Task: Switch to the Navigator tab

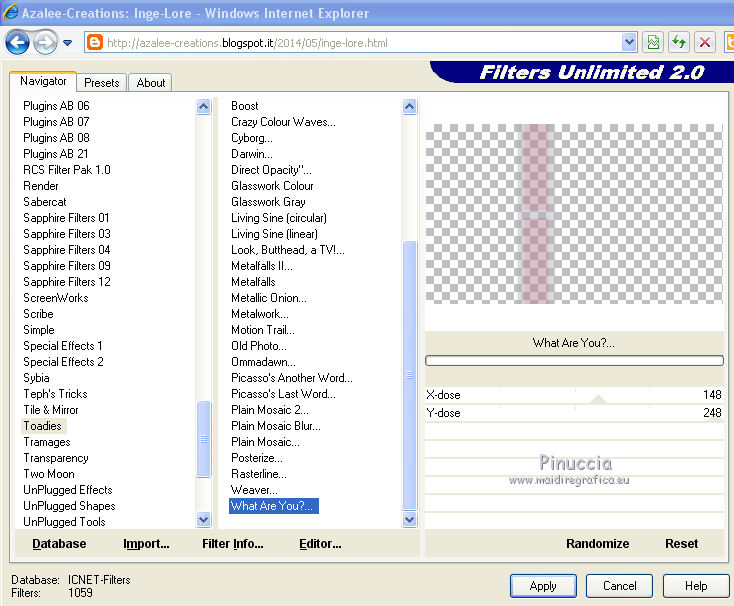Action: (43, 81)
